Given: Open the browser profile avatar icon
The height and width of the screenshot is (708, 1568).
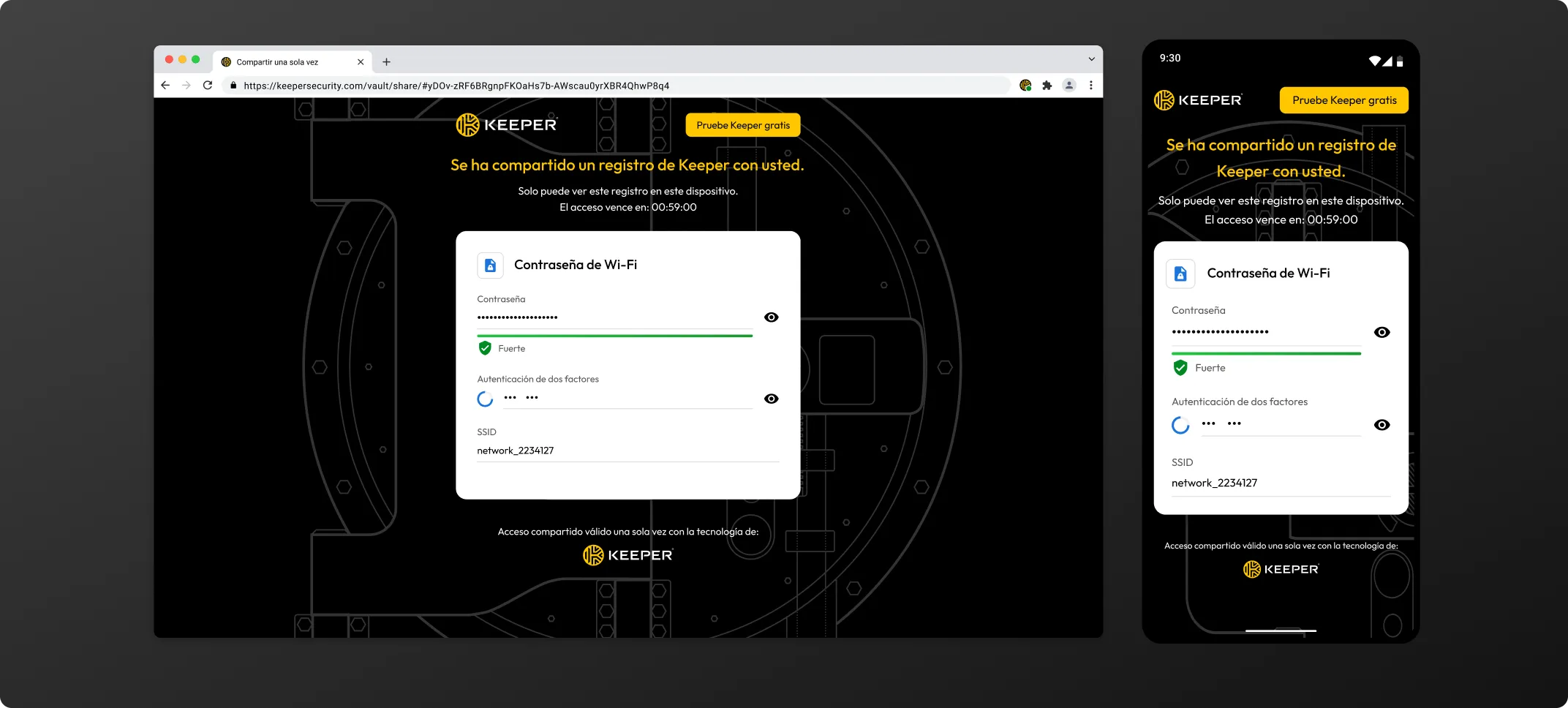Looking at the screenshot, I should [x=1069, y=85].
